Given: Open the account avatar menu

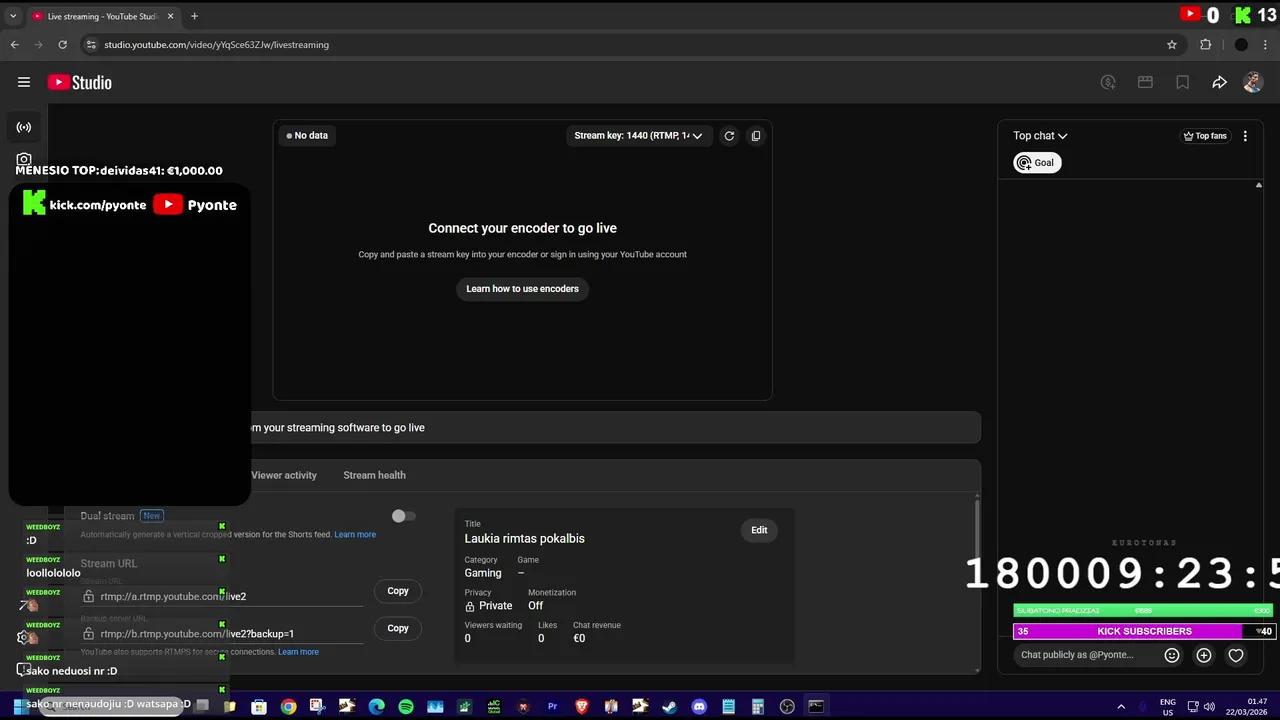Looking at the screenshot, I should (x=1253, y=83).
